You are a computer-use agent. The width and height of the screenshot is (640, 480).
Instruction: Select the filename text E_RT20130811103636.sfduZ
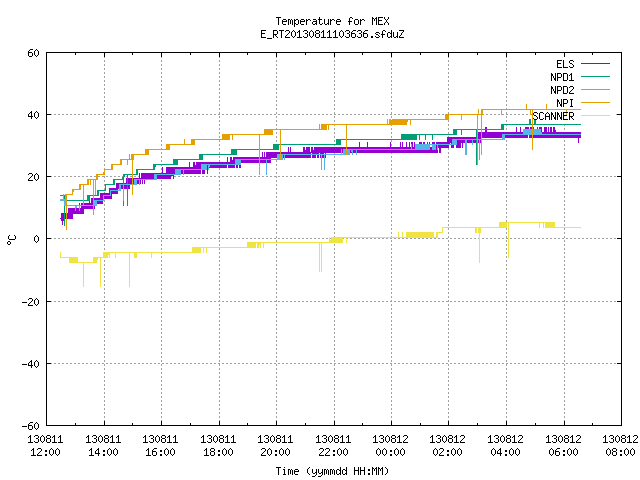[x=332, y=34]
